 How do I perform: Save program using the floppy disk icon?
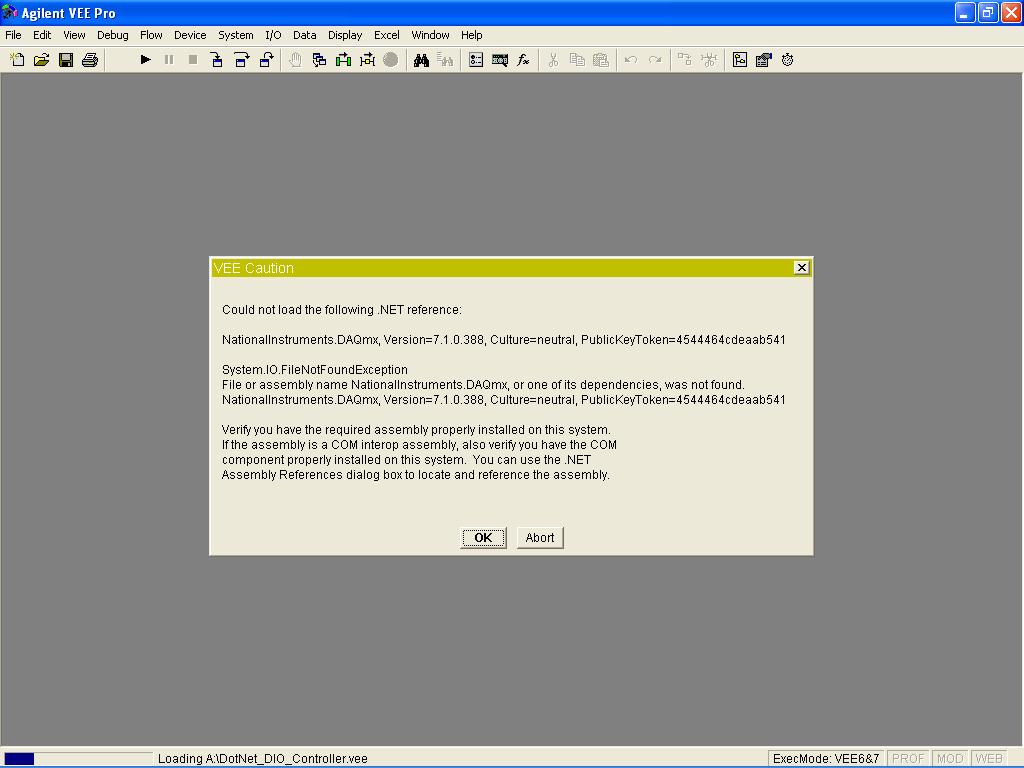(65, 60)
